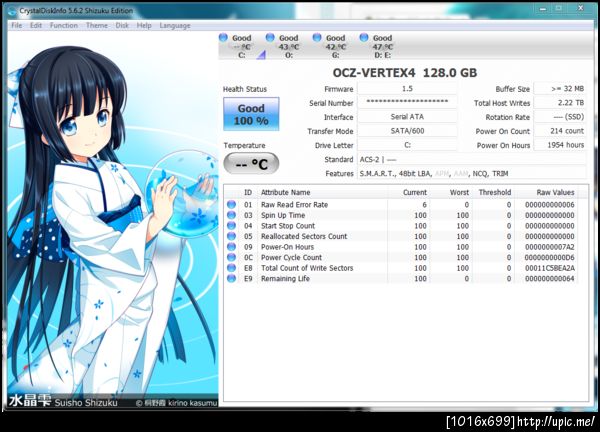600x432 pixels.
Task: Click the -- °C temperature button
Action: point(251,164)
